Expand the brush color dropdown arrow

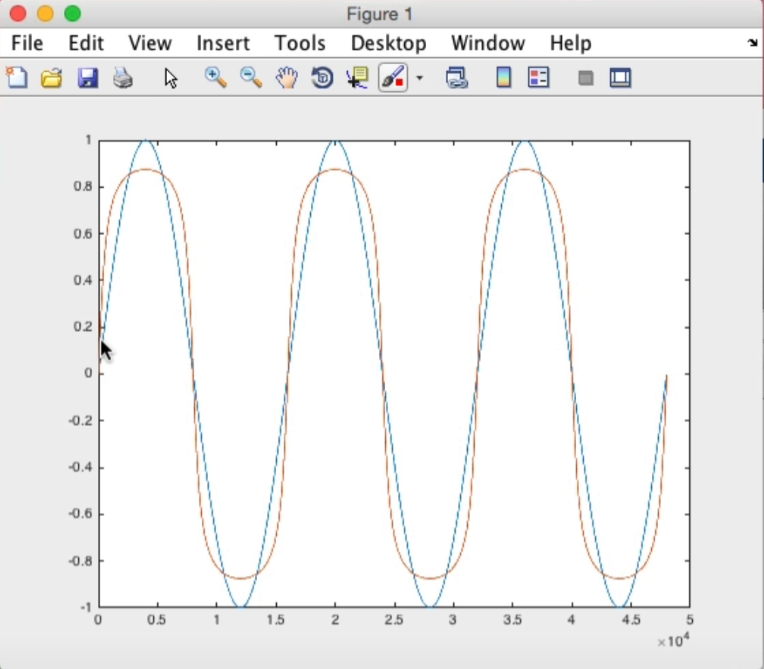(420, 78)
